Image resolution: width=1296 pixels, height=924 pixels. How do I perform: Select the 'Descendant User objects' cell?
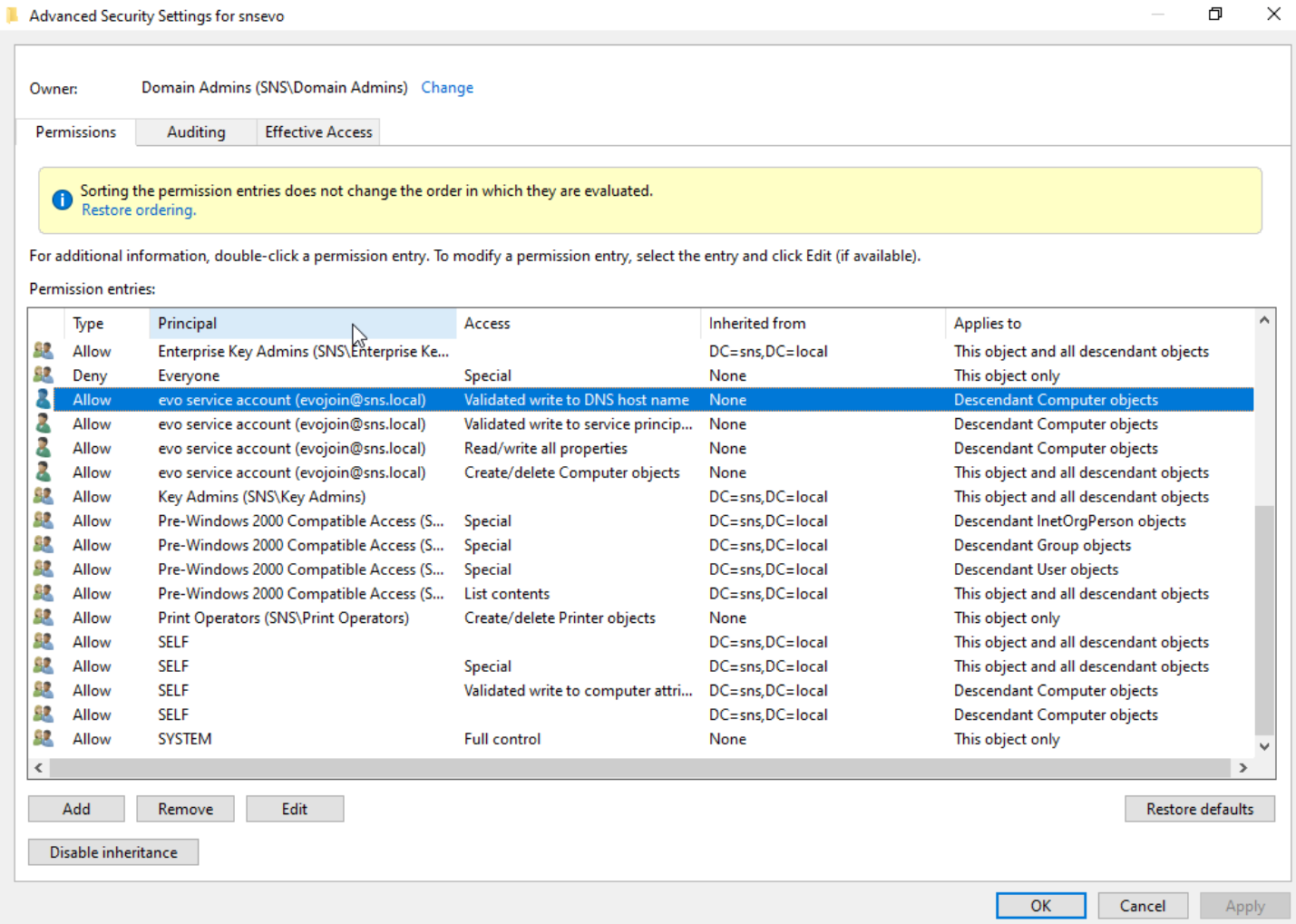tap(1037, 569)
